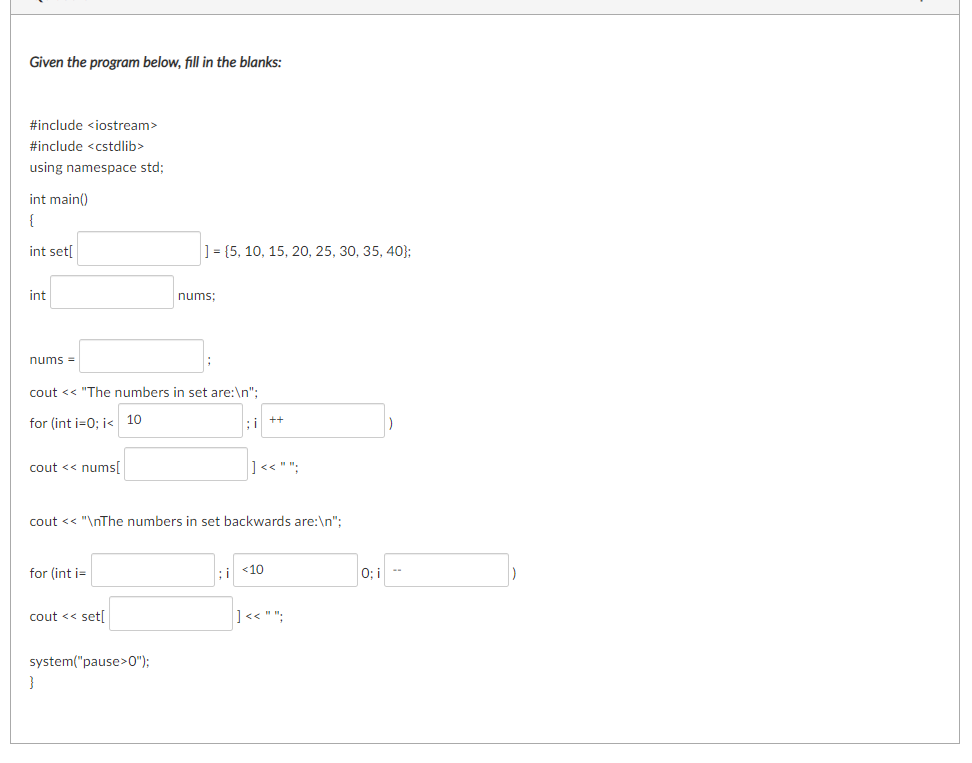This screenshot has width=972, height=763.
Task: Select the line '#include <cstdlib>'
Action: click(x=86, y=145)
